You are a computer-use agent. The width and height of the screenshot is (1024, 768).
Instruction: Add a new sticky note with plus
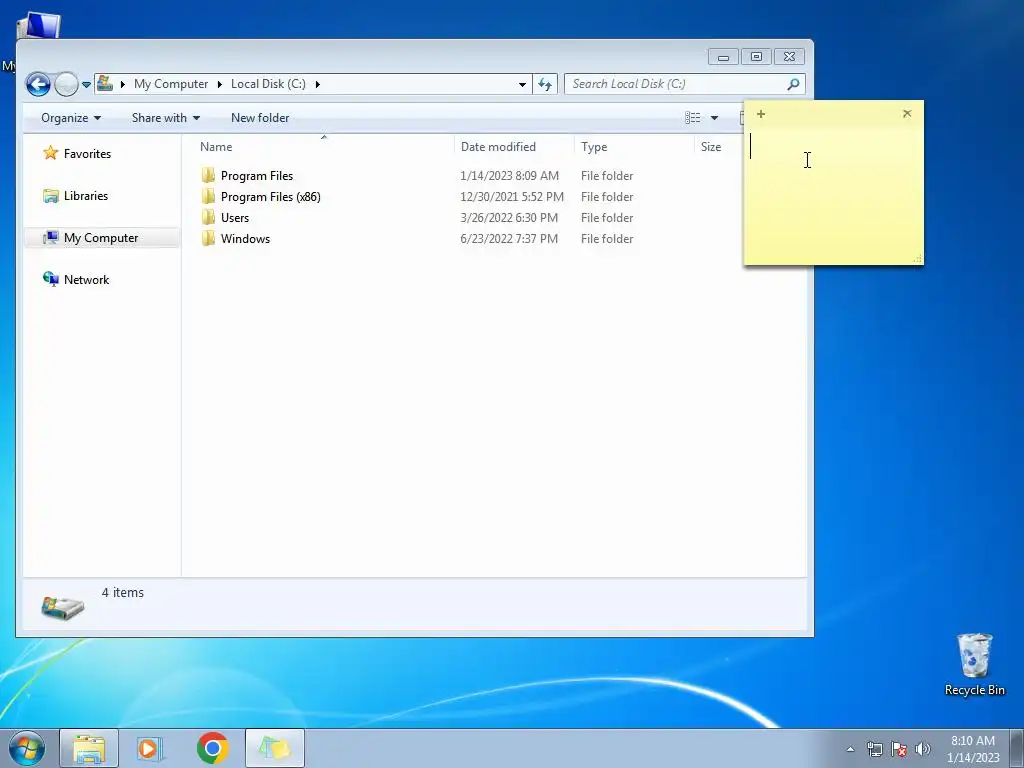pyautogui.click(x=761, y=114)
